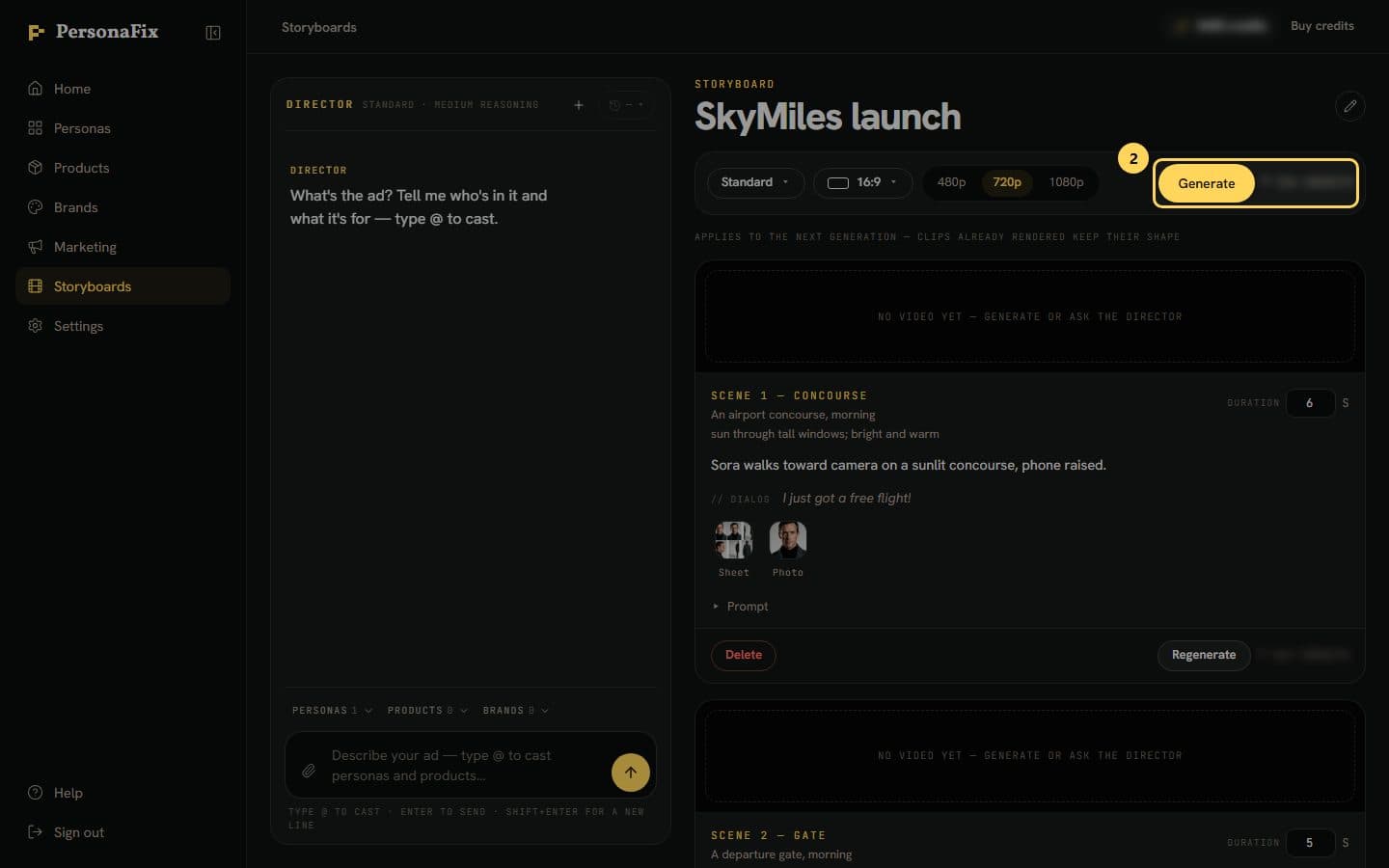Click the PersonaFix logo
Screen dimensions: 1389x868
93,32
